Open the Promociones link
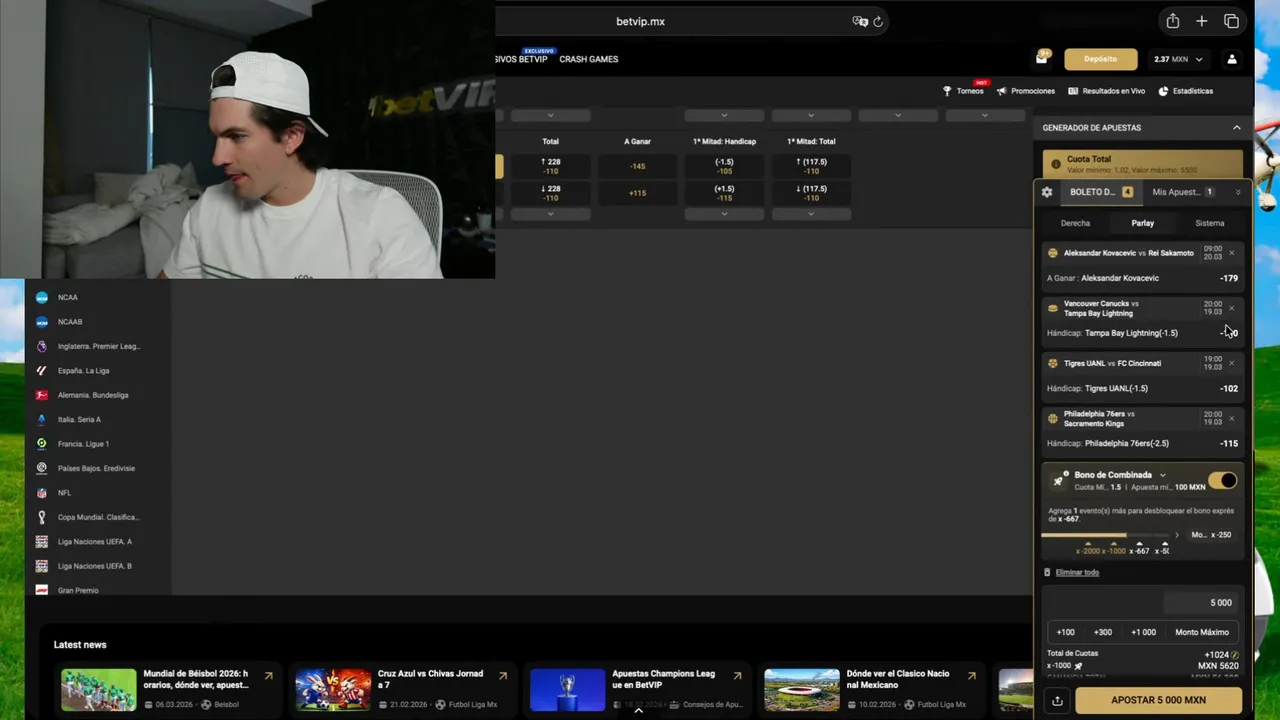Screen dimensions: 1280x720 tap(1026, 91)
